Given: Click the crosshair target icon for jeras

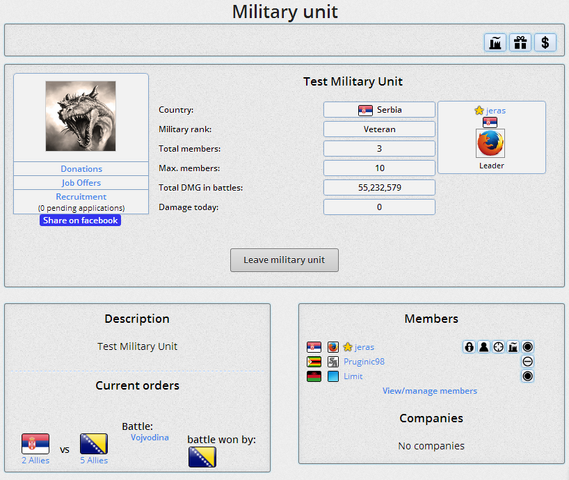Looking at the screenshot, I should click(x=498, y=347).
